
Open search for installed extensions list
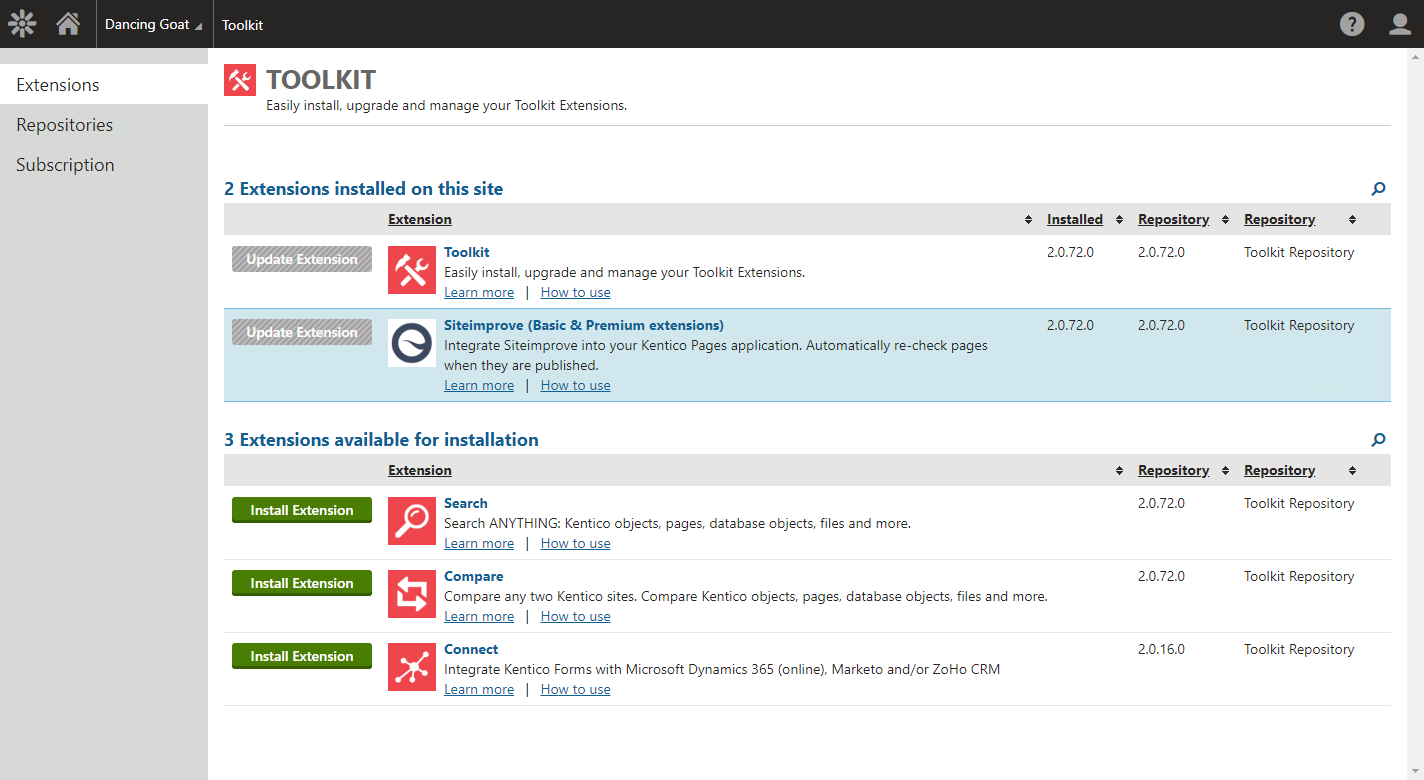(1378, 188)
